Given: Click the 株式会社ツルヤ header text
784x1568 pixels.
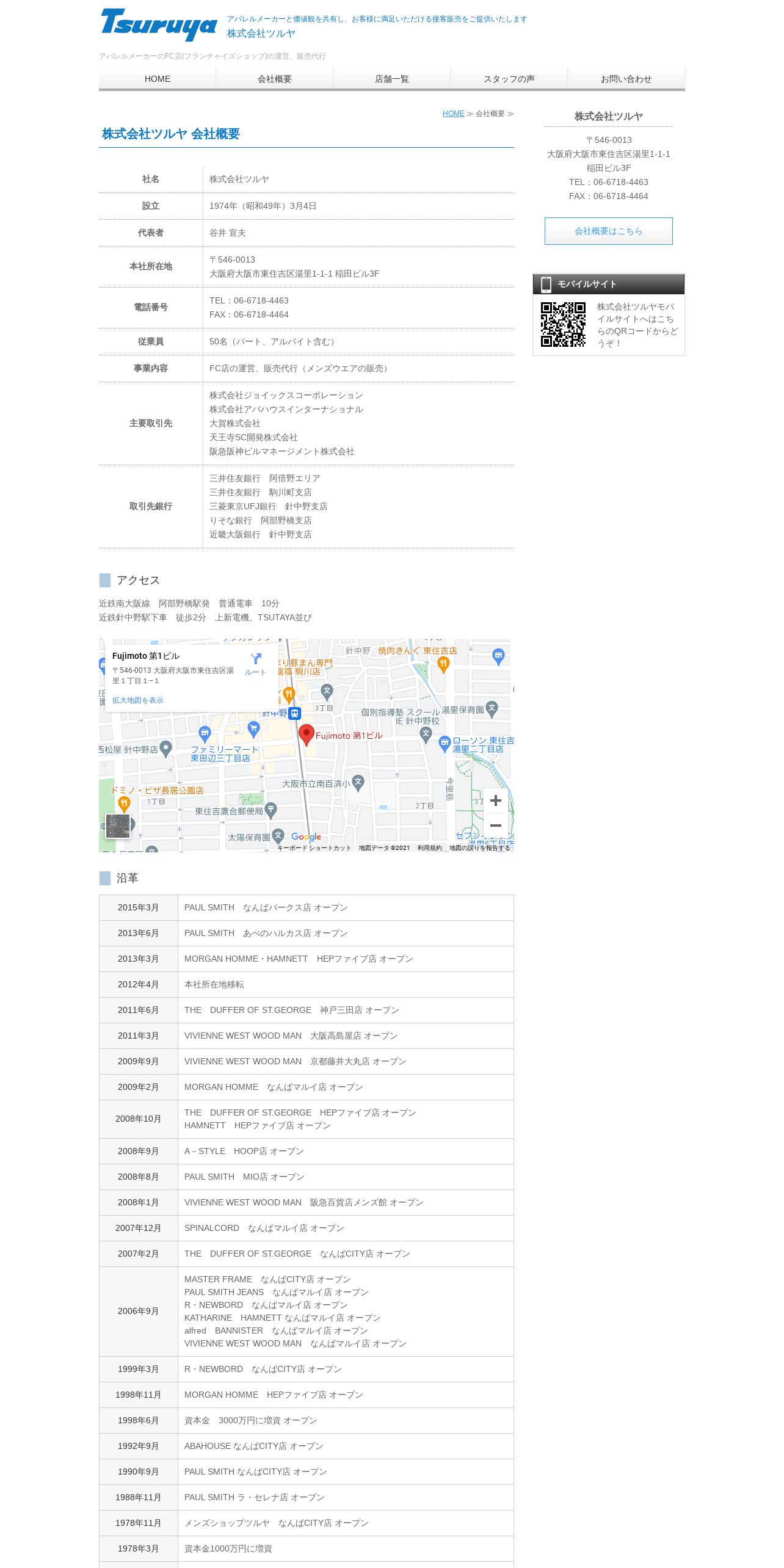Looking at the screenshot, I should (x=261, y=34).
